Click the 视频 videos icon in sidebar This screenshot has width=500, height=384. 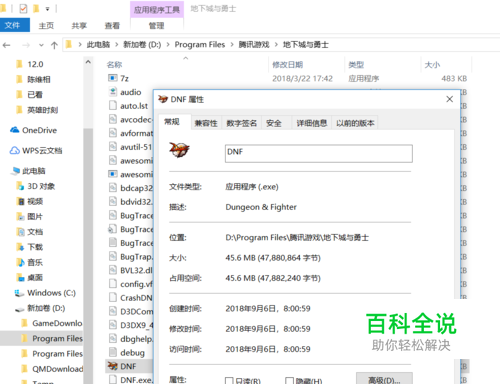(x=20, y=201)
